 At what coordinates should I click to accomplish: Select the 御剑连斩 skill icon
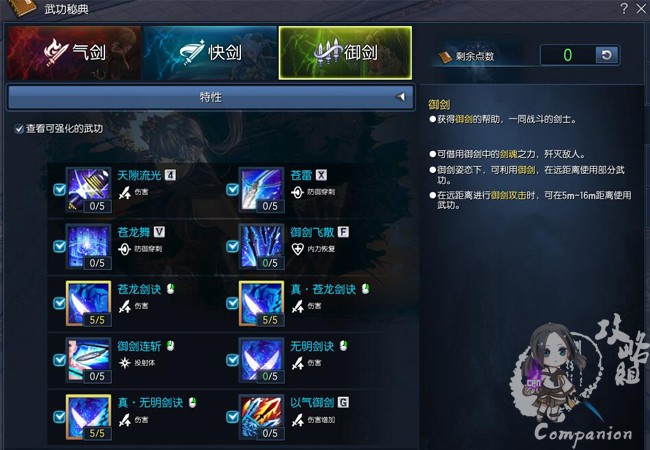(x=89, y=360)
